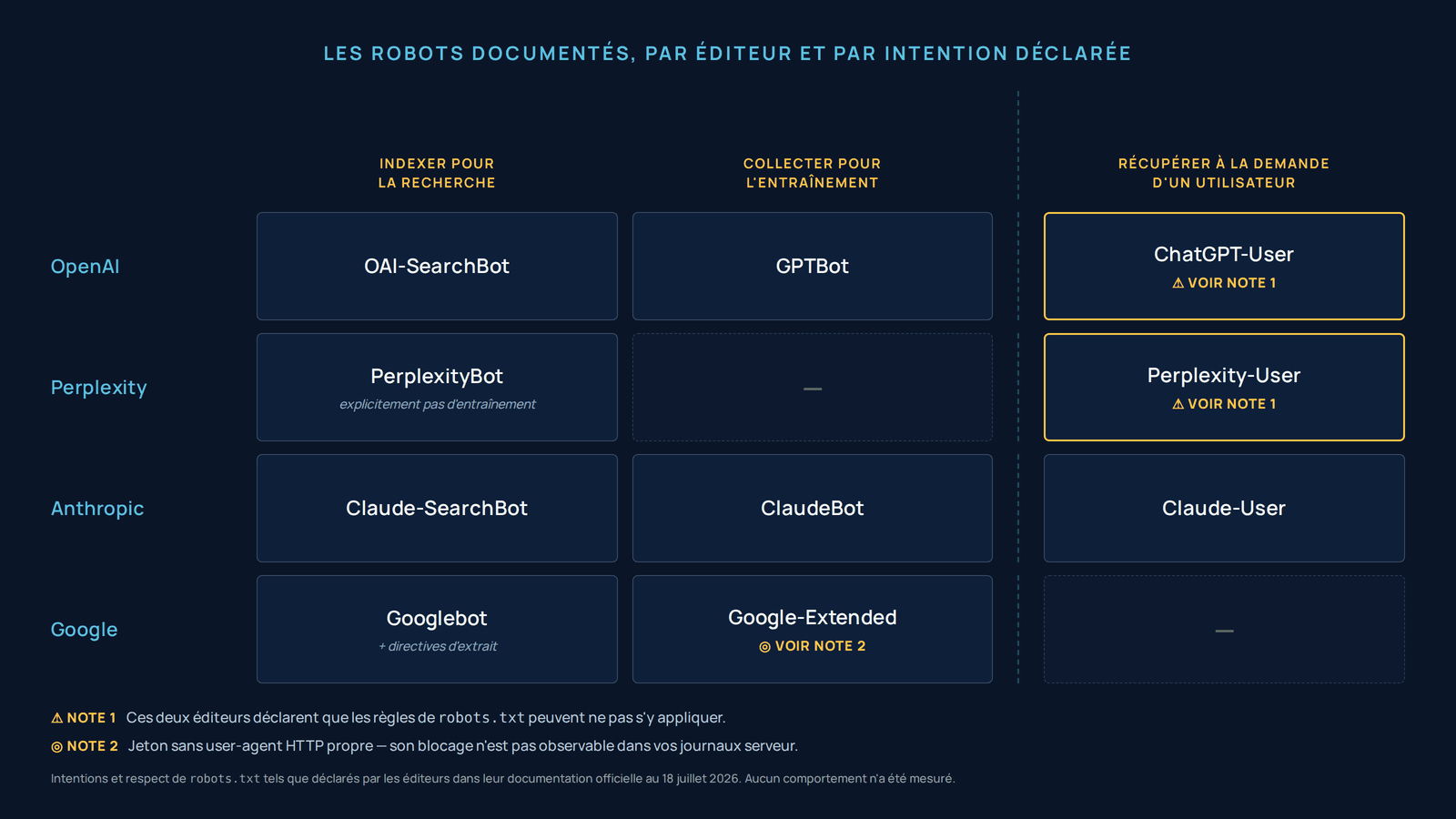Click the PerplexityBot name

(437, 376)
